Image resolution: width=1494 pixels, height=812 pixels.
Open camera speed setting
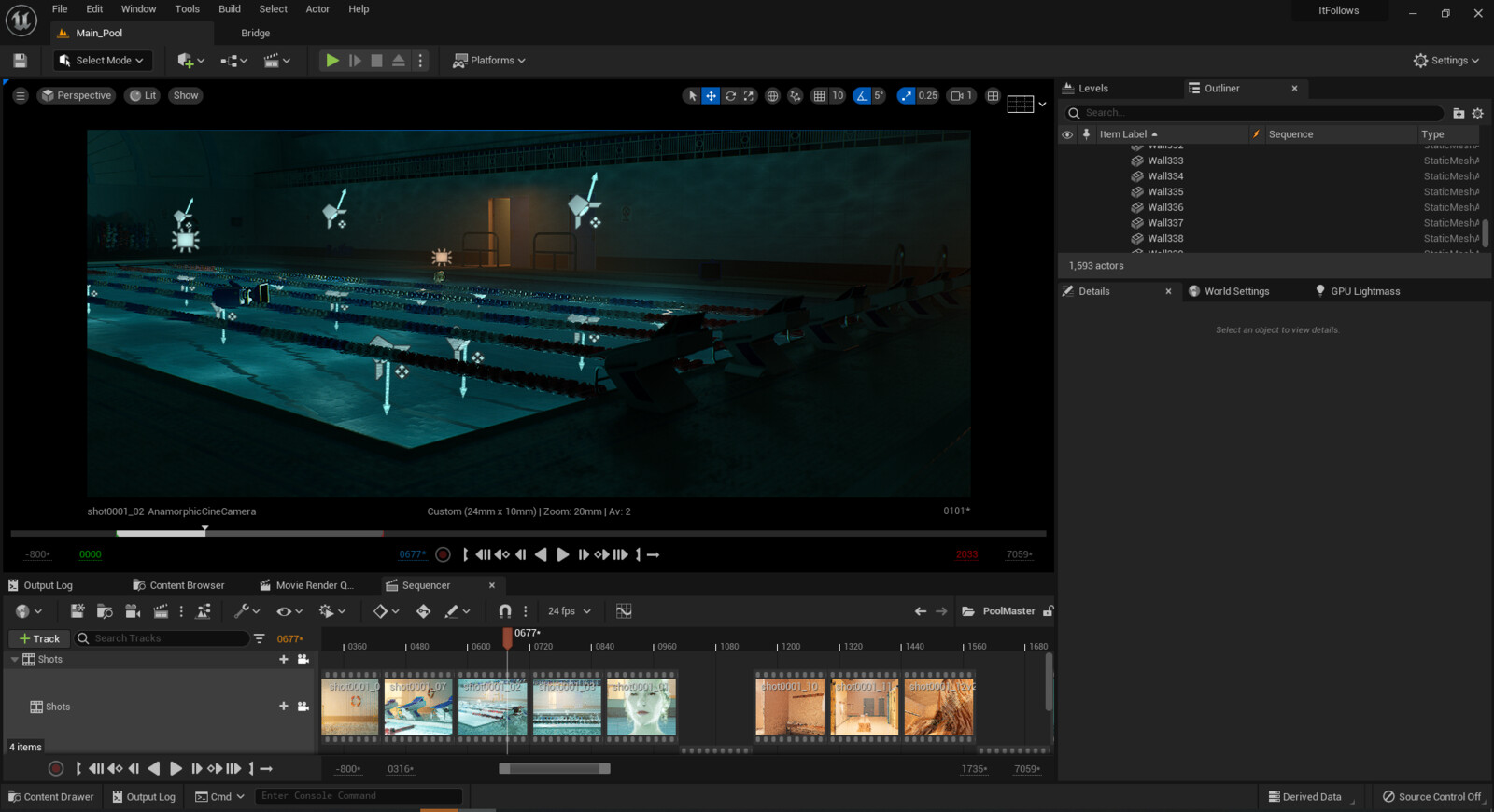[x=961, y=95]
